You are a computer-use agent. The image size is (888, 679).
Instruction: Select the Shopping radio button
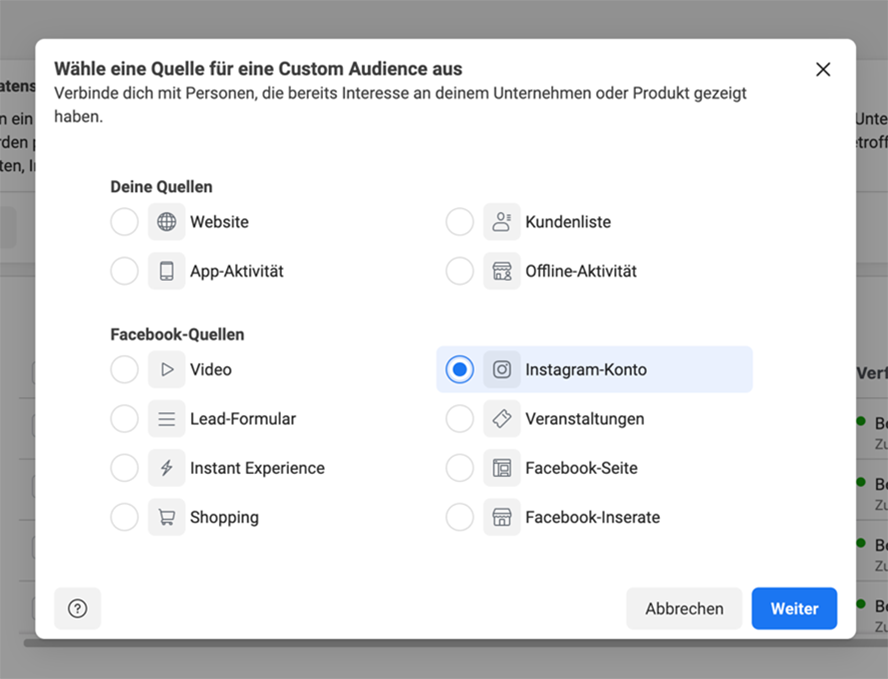[125, 518]
